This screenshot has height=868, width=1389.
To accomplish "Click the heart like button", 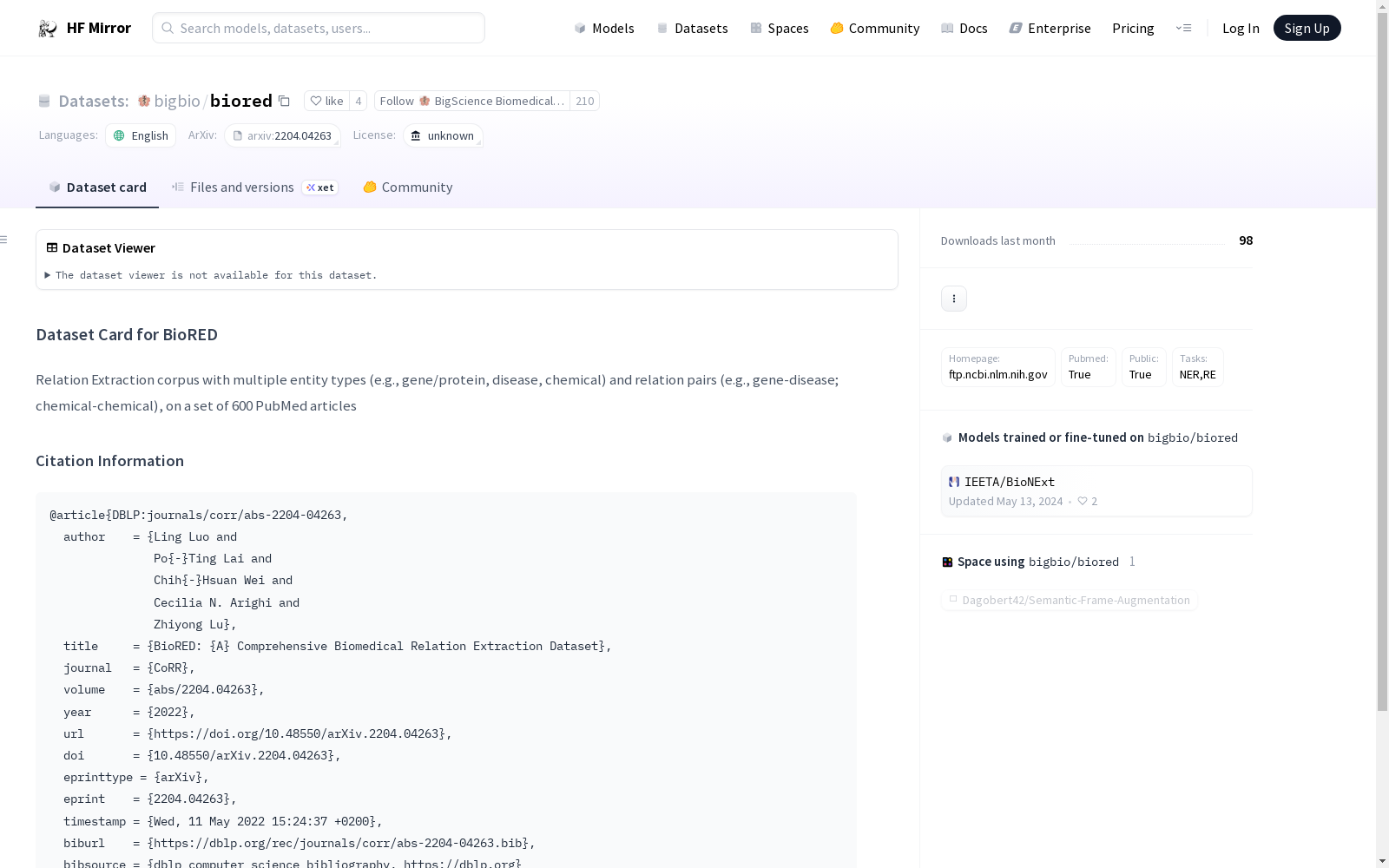I will 326,101.
